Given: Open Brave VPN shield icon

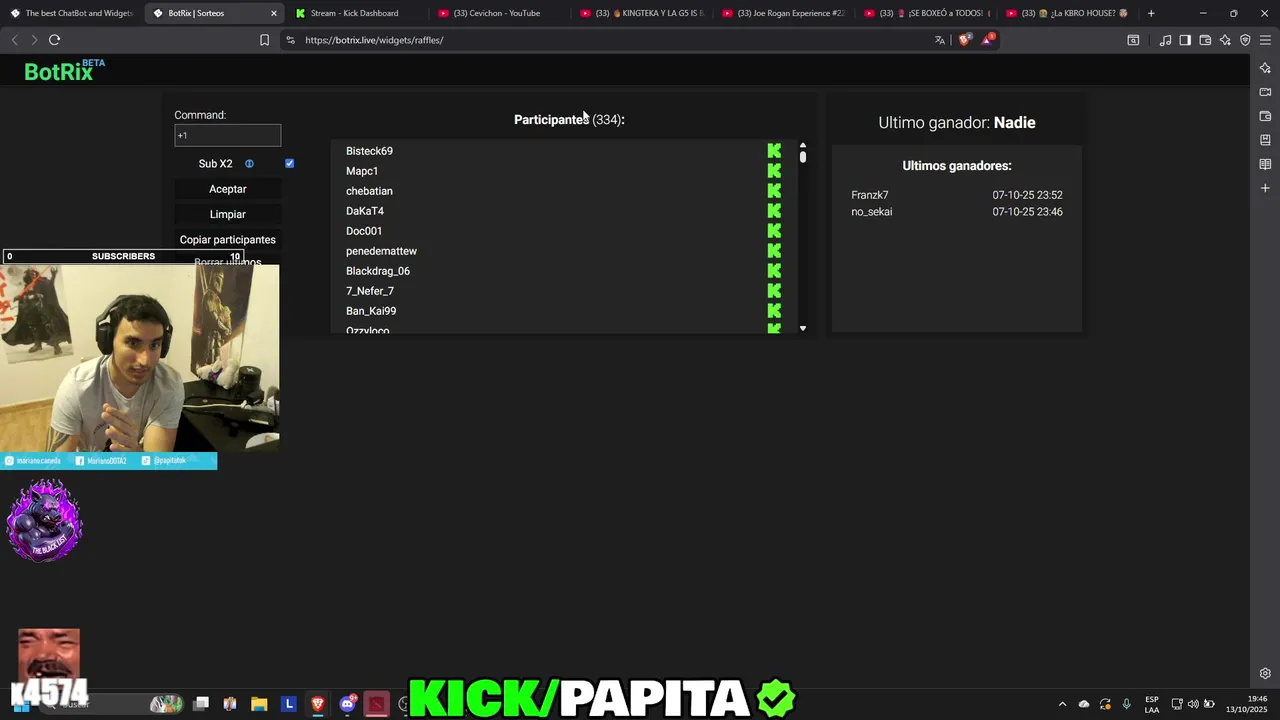Looking at the screenshot, I should coord(1245,40).
